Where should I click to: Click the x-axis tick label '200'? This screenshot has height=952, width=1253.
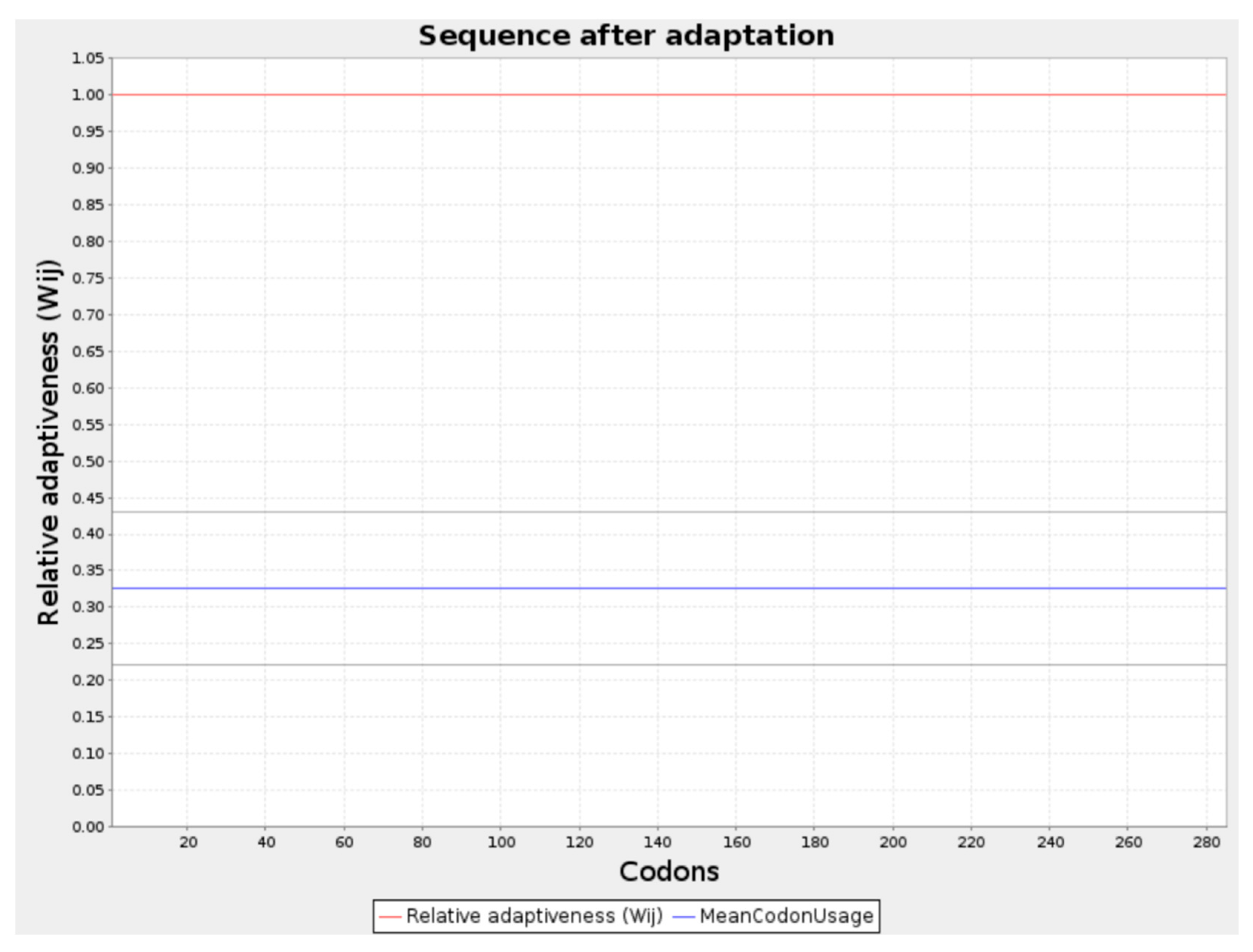(893, 843)
